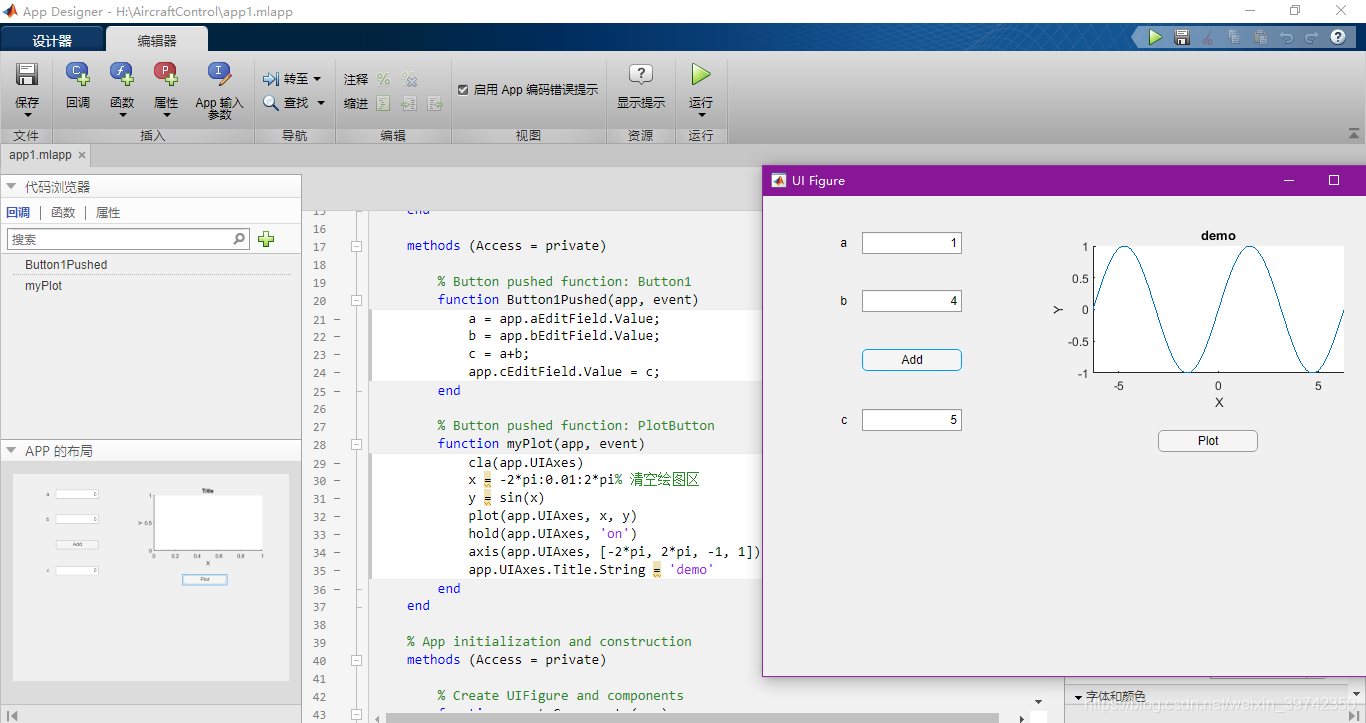Toggle 启用 App 编码错误提示 checkbox
The width and height of the screenshot is (1366, 723).
pos(464,88)
